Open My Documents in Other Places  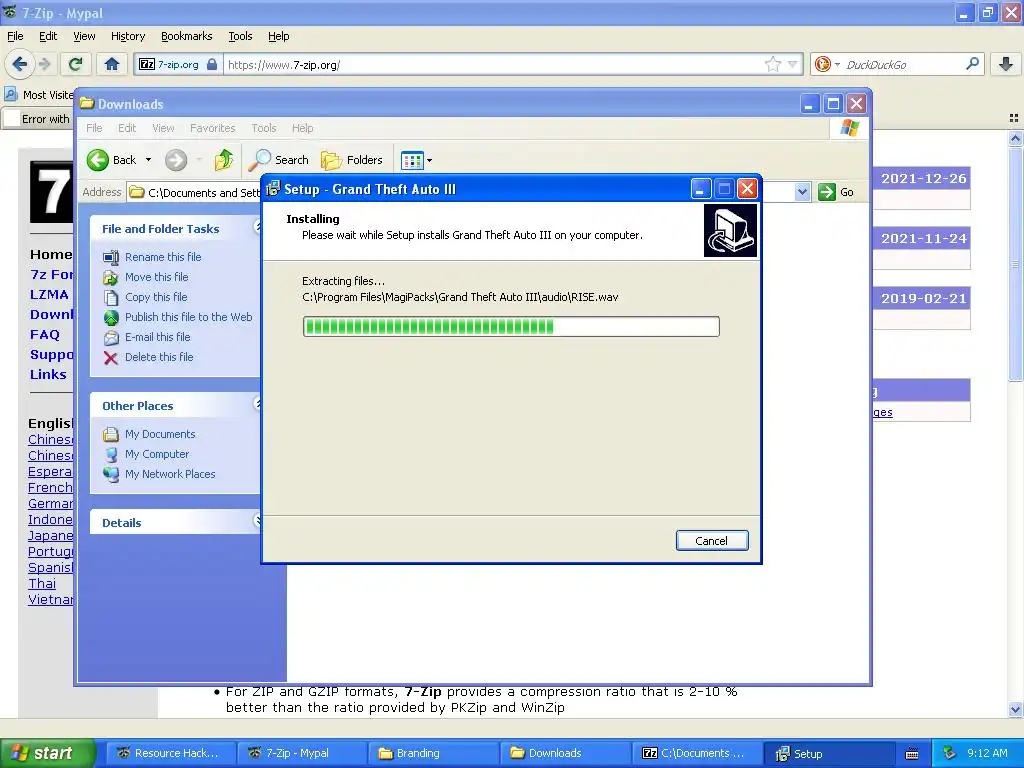pos(160,434)
